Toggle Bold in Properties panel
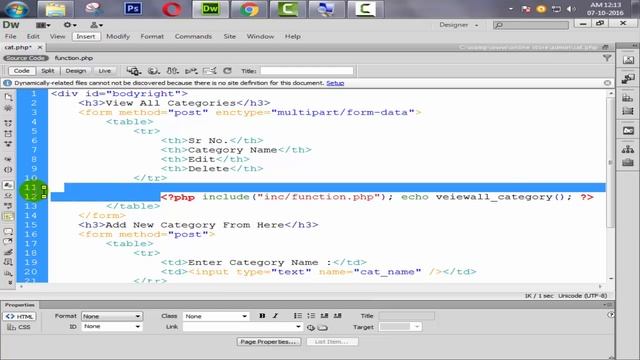 pos(262,316)
